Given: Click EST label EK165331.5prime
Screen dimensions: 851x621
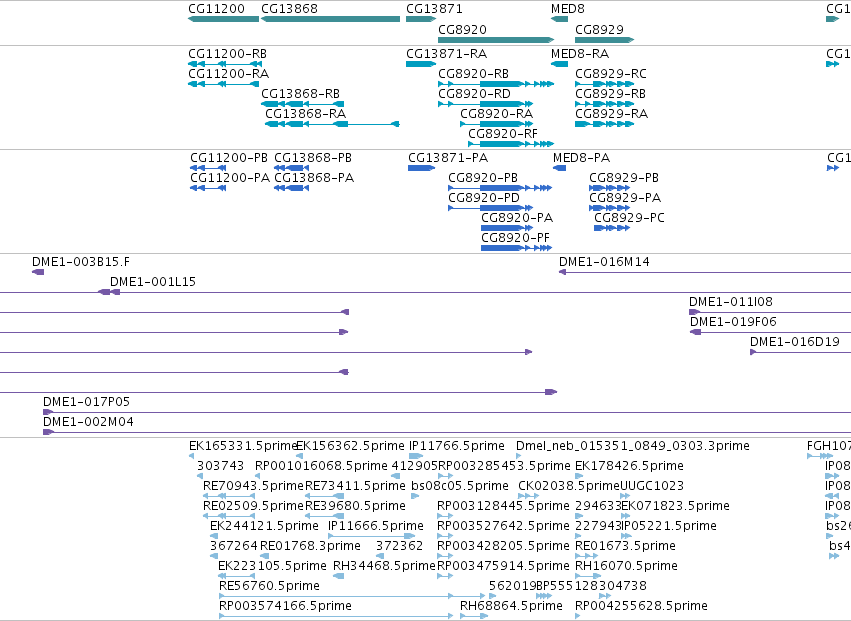Looking at the screenshot, I should pyautogui.click(x=243, y=446).
